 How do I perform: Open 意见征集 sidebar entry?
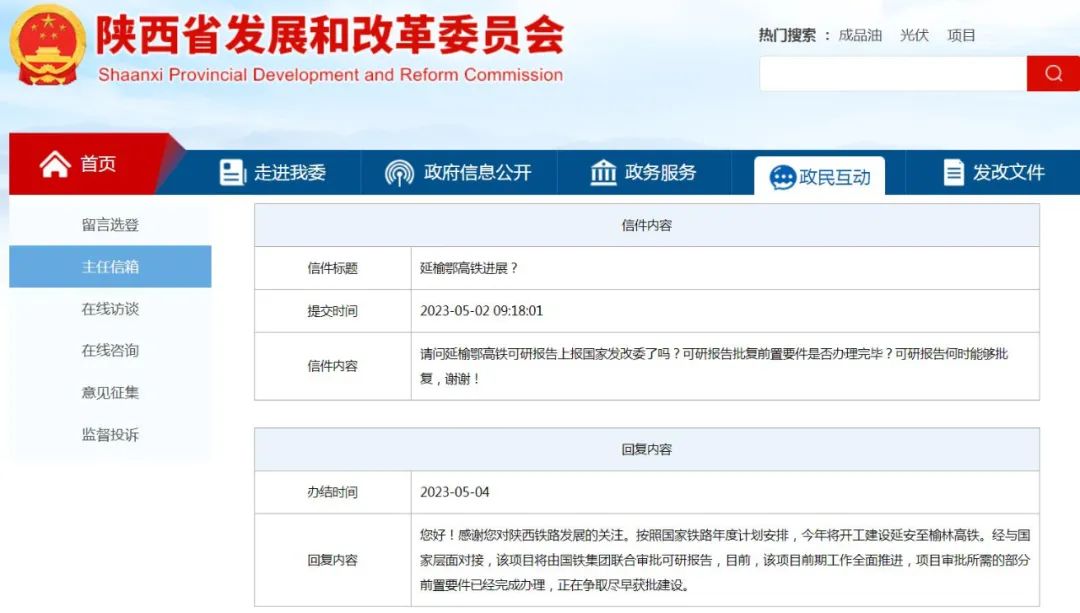pyautogui.click(x=110, y=393)
